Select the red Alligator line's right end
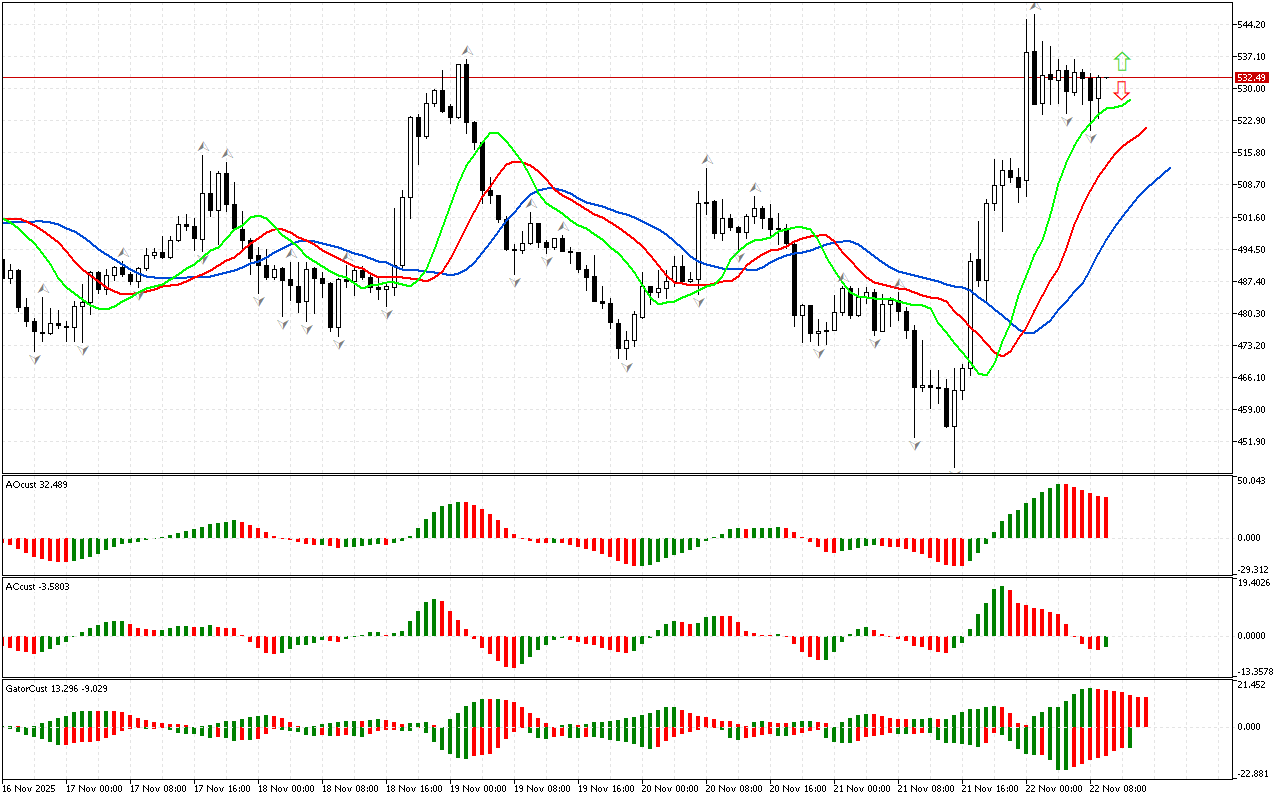This screenshot has height=800, width=1280. [1145, 128]
